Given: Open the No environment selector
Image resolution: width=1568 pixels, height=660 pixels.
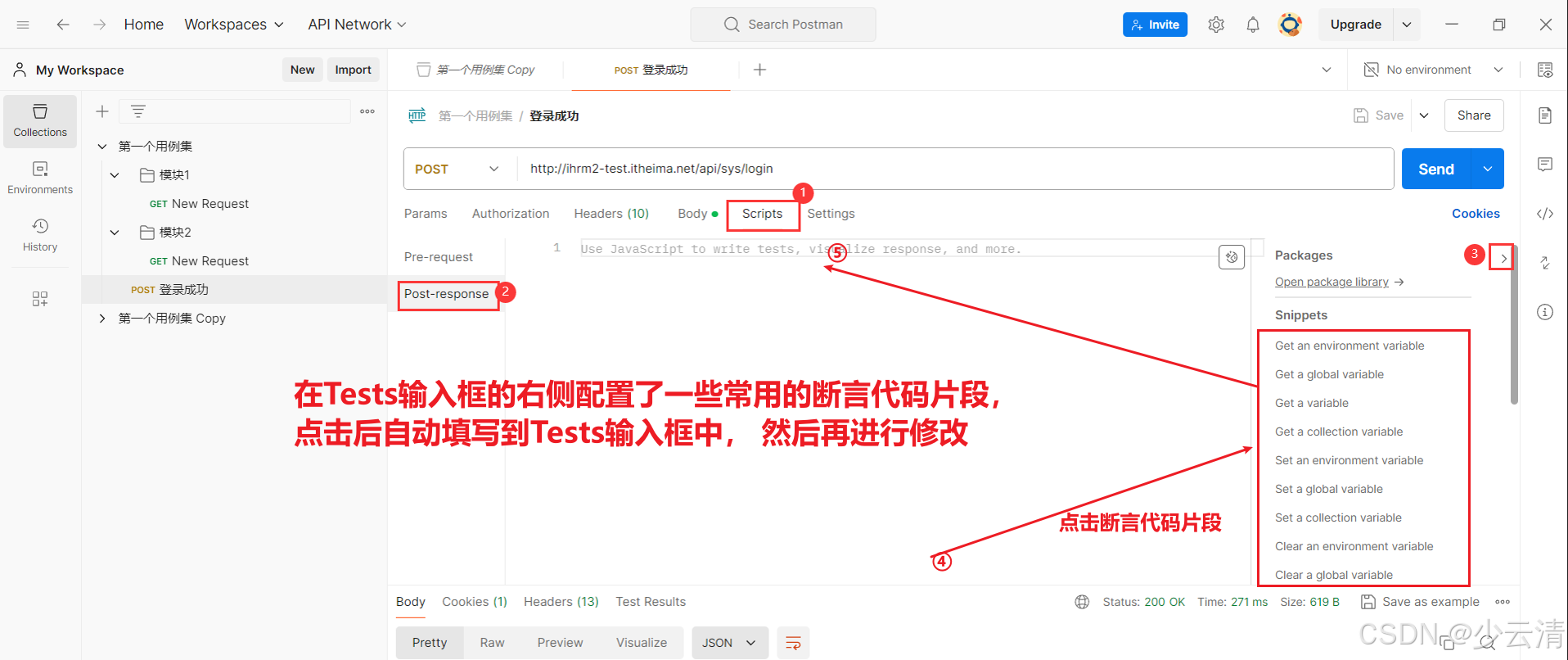Looking at the screenshot, I should [1434, 70].
